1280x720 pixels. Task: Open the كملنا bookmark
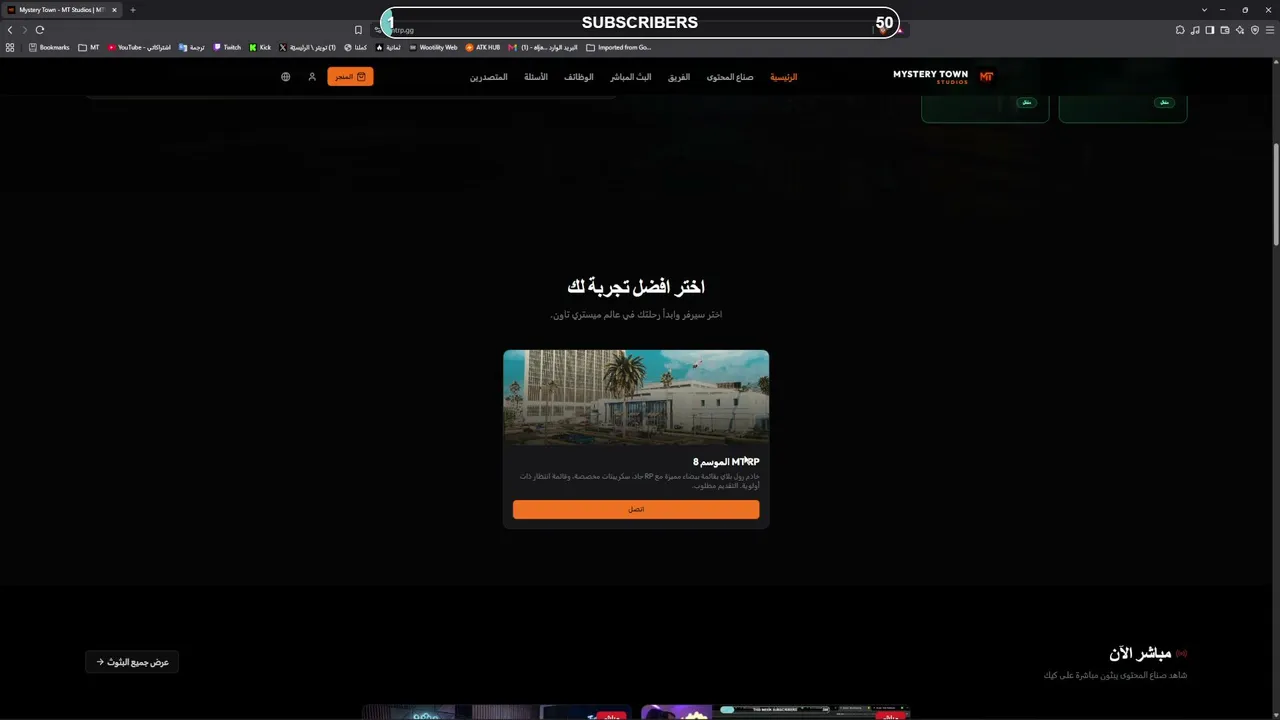[x=355, y=47]
